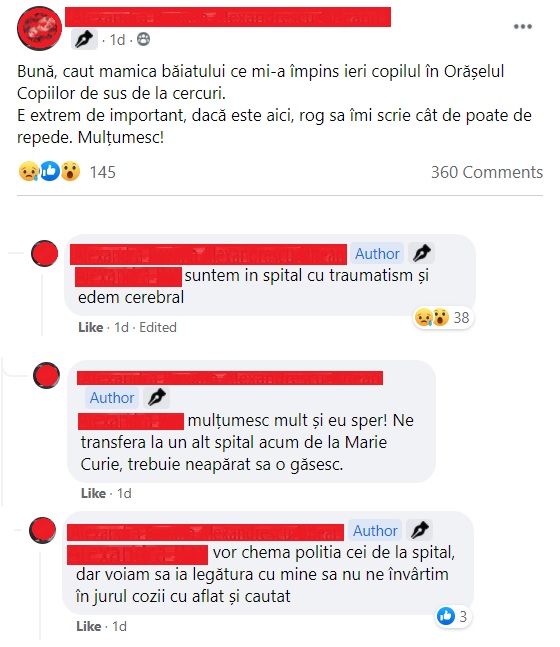
Task: Click the wow reaction emoji on post
Action: [x=71, y=171]
